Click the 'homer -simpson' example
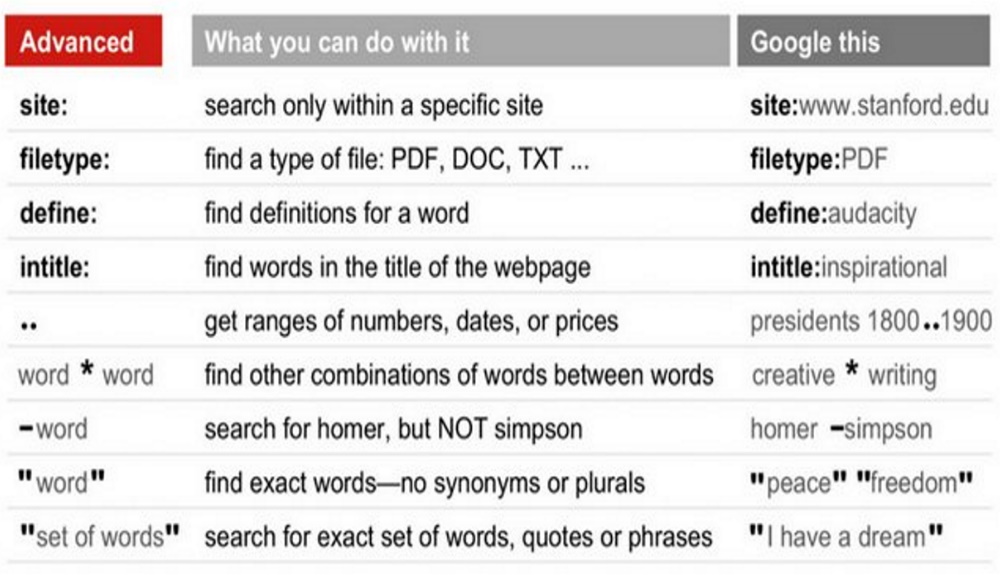The width and height of the screenshot is (1000, 587). click(841, 429)
